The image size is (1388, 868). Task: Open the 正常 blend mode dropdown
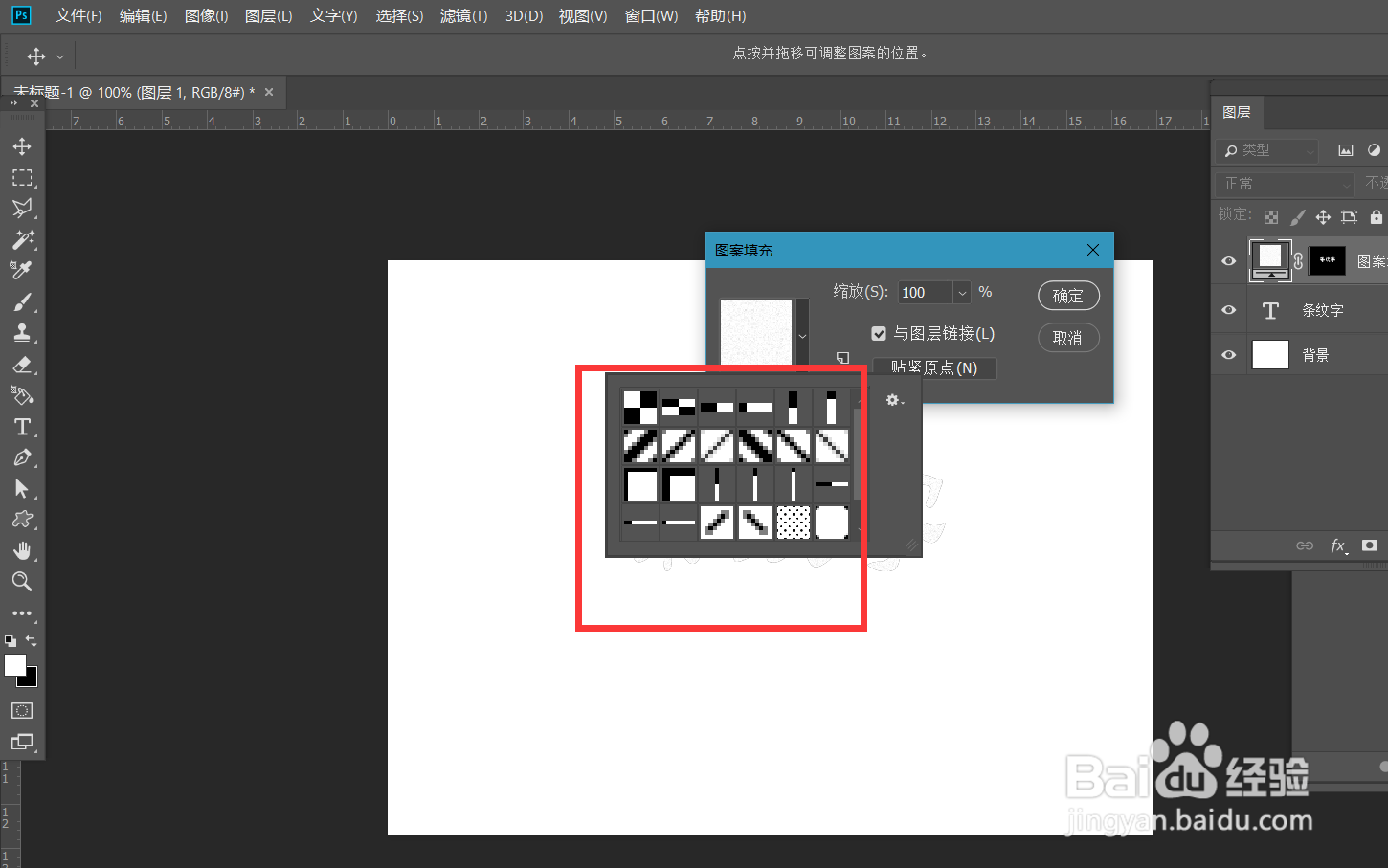click(1285, 183)
